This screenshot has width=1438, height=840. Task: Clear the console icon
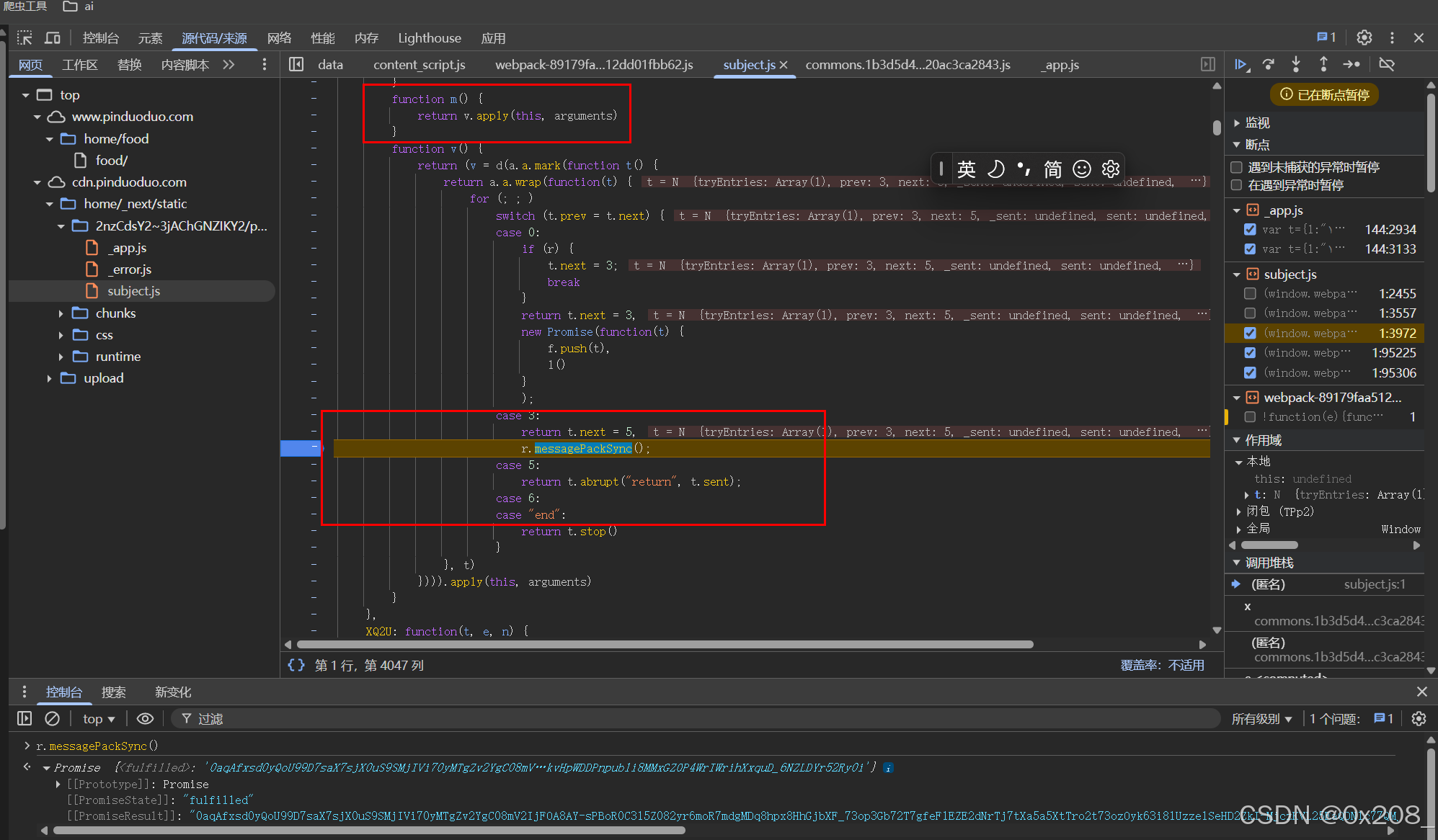[52, 718]
